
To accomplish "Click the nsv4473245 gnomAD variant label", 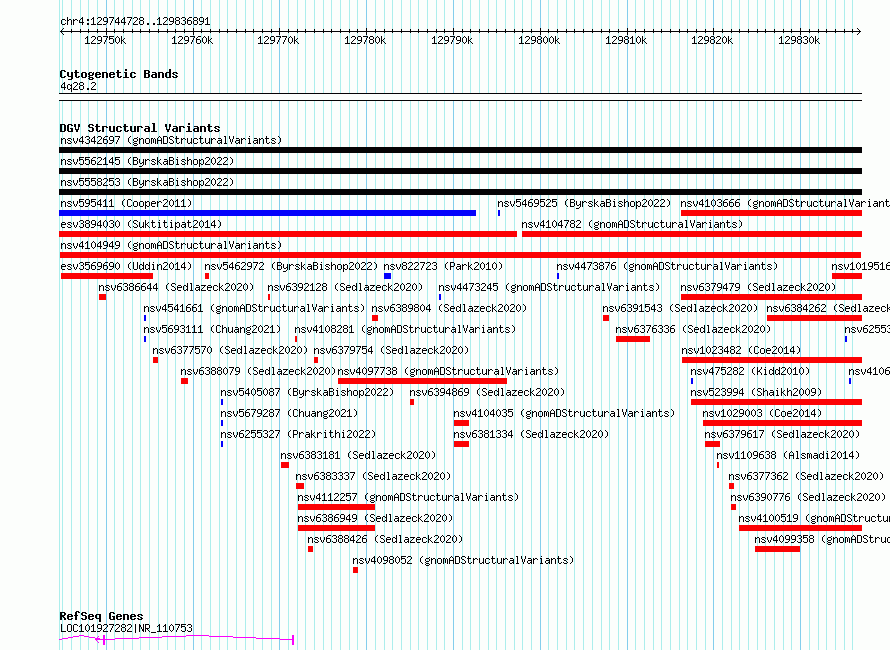I will [x=549, y=287].
